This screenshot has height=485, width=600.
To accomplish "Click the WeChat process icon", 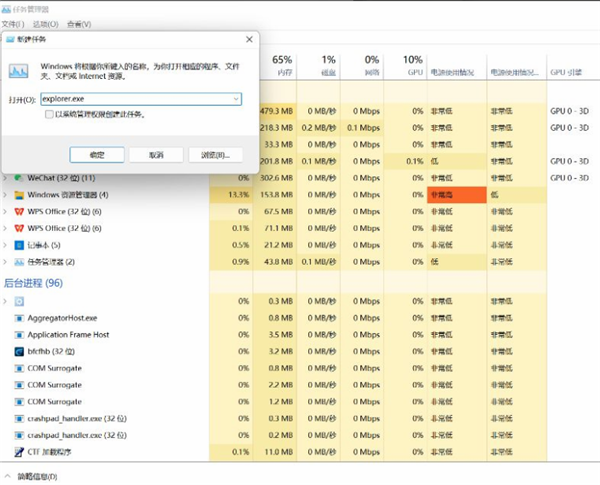I will pyautogui.click(x=19, y=178).
